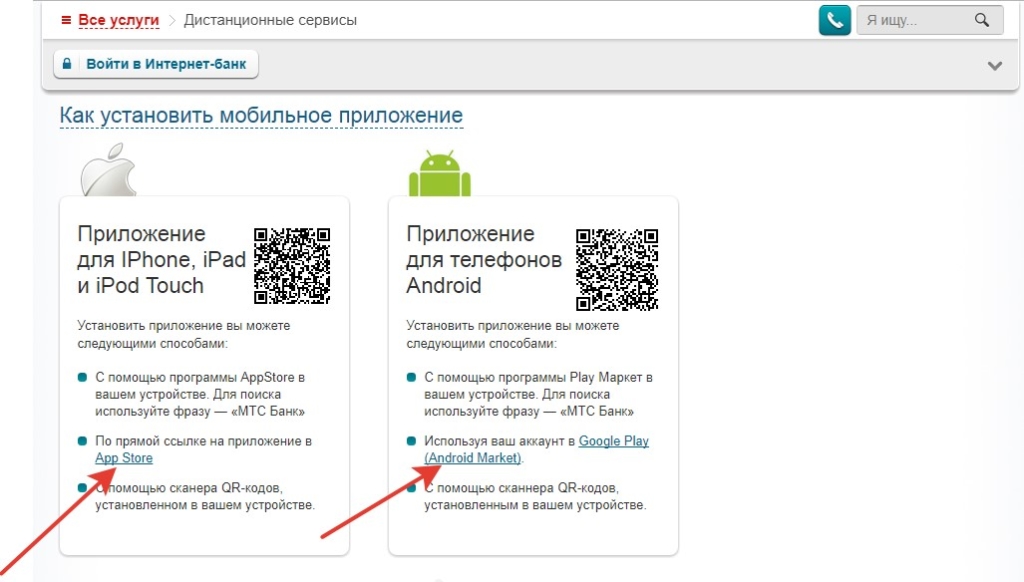Click the hamburger icon beside 'Все услуги'
Screen dimensions: 1024x582
(66, 20)
